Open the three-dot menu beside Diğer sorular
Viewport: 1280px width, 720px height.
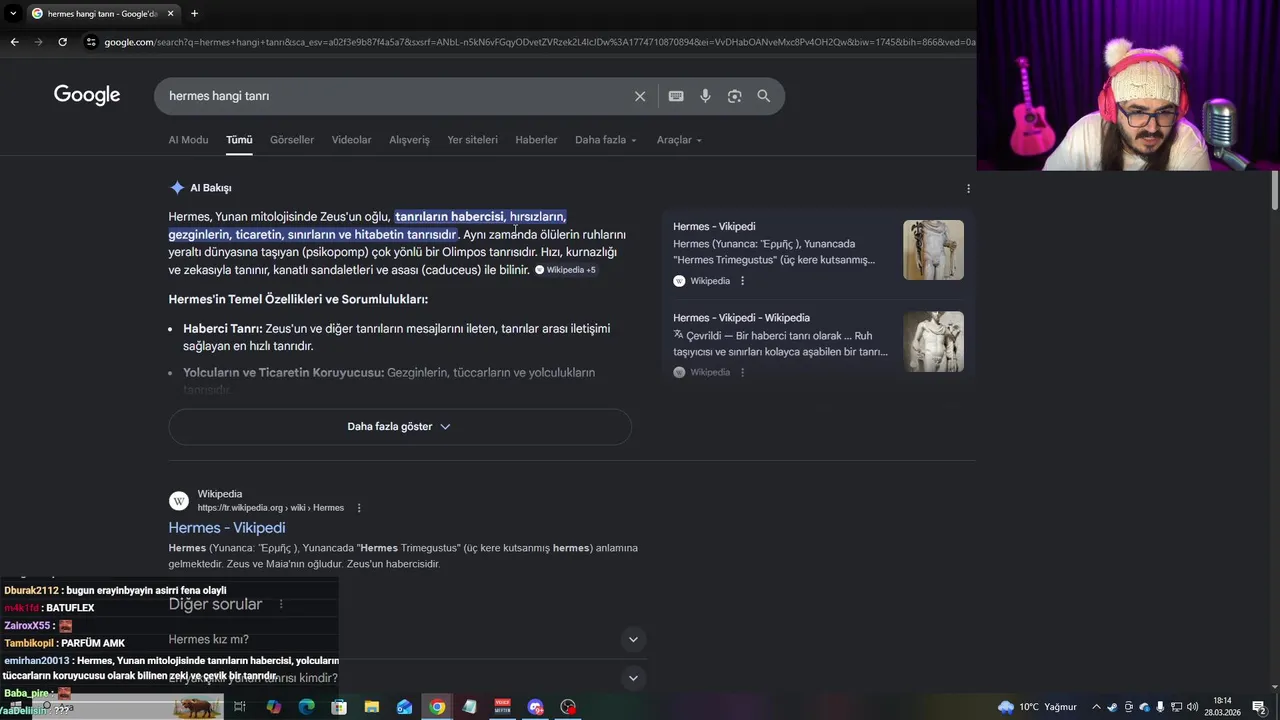coord(281,604)
